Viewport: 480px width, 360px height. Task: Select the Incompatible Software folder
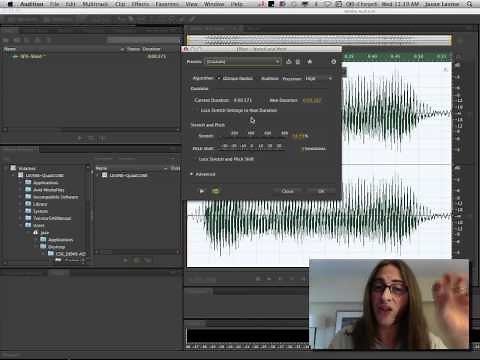(52, 197)
